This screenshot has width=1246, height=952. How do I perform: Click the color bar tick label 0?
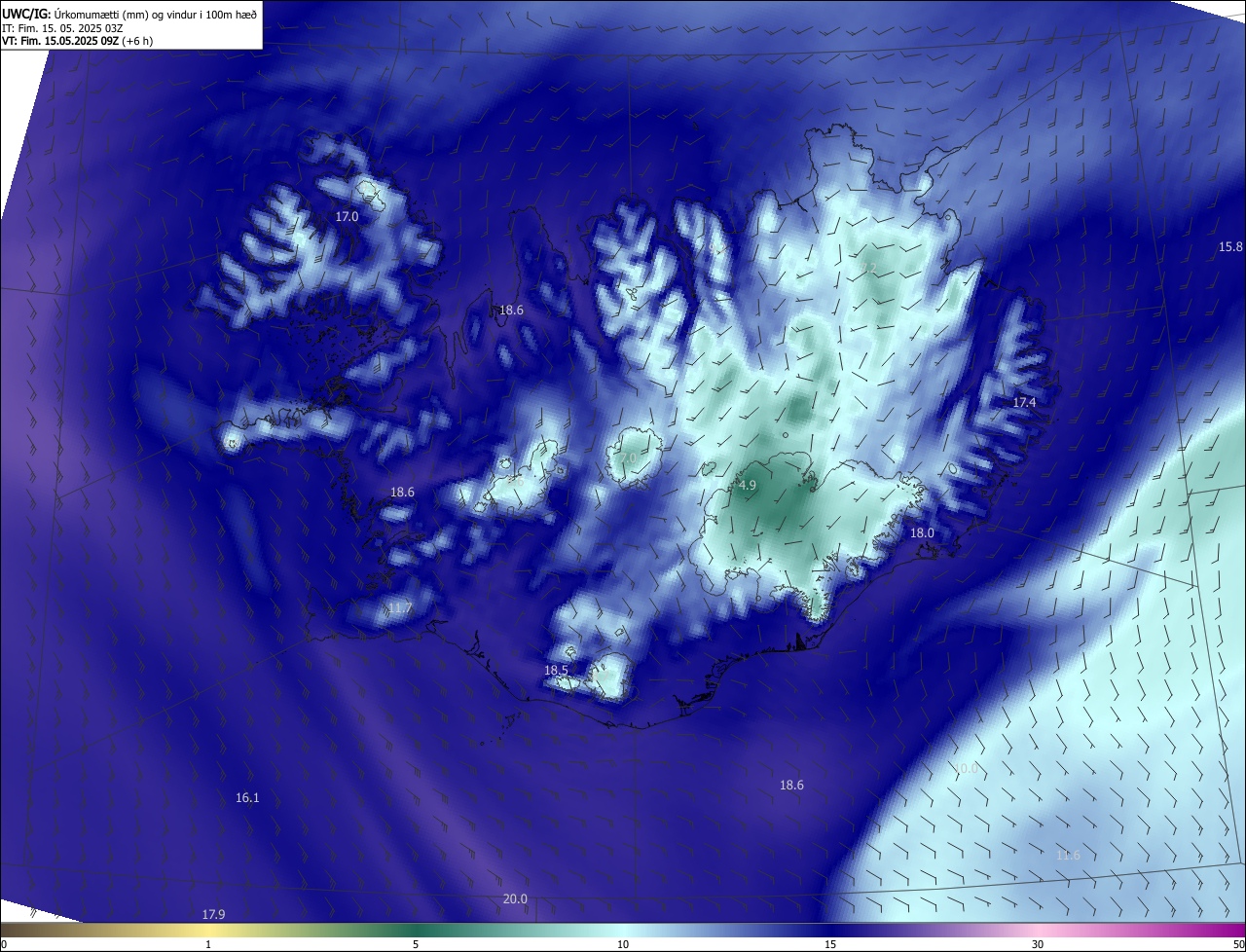pyautogui.click(x=4, y=944)
